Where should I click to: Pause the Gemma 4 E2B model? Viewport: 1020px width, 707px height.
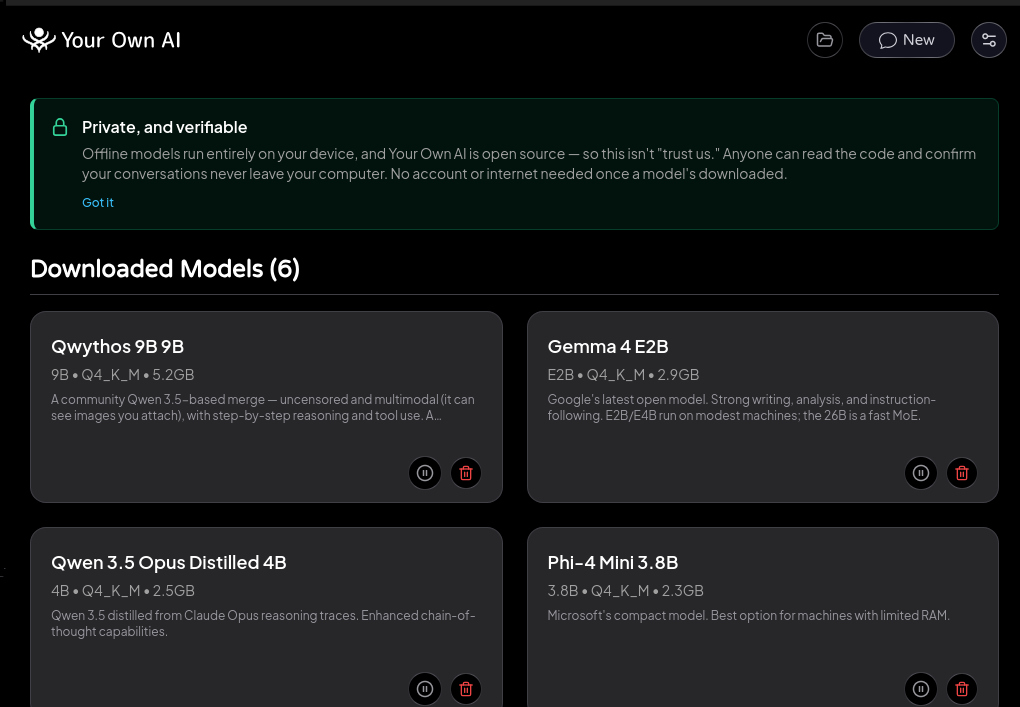pos(921,473)
